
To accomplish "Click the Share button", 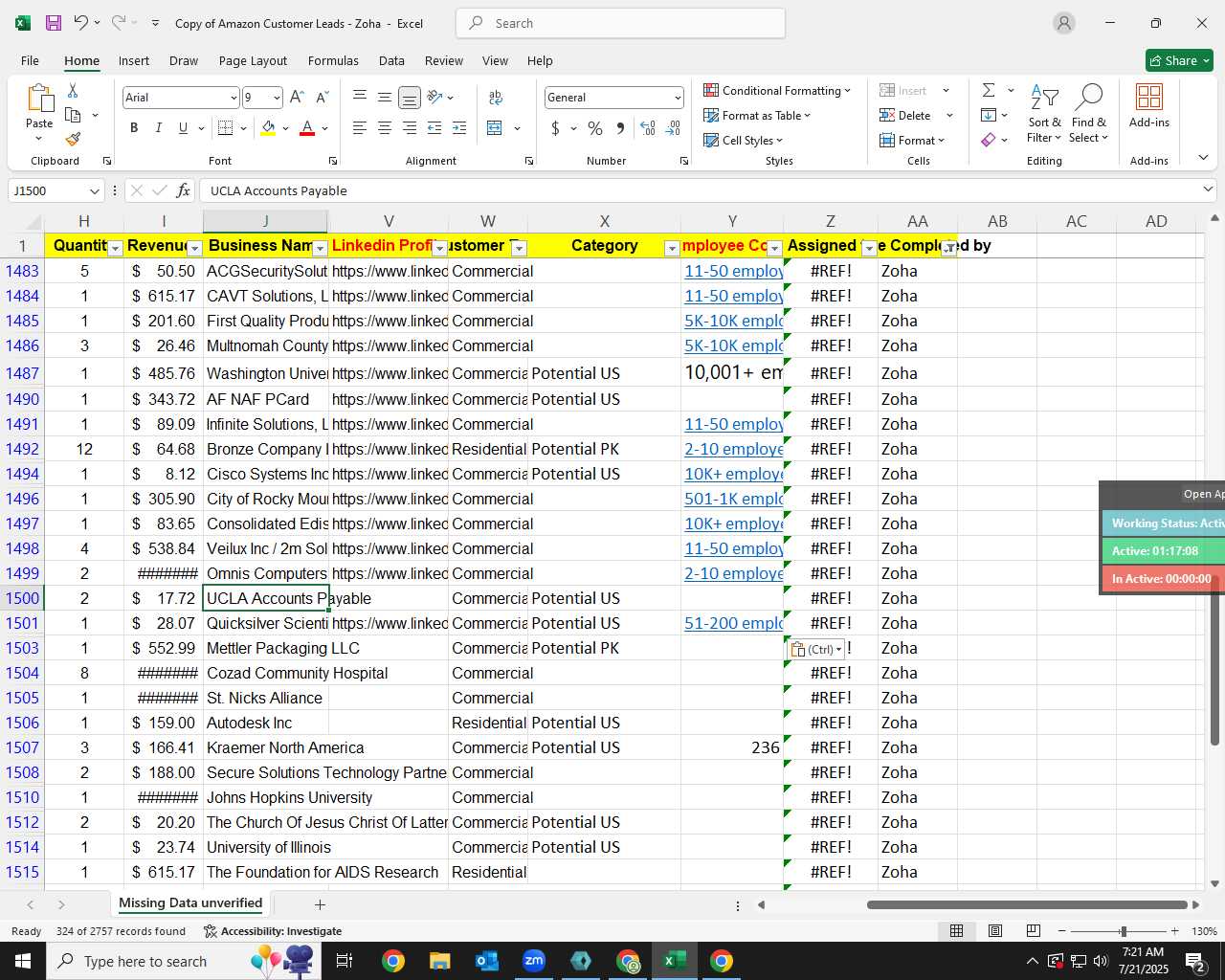I will point(1179,60).
